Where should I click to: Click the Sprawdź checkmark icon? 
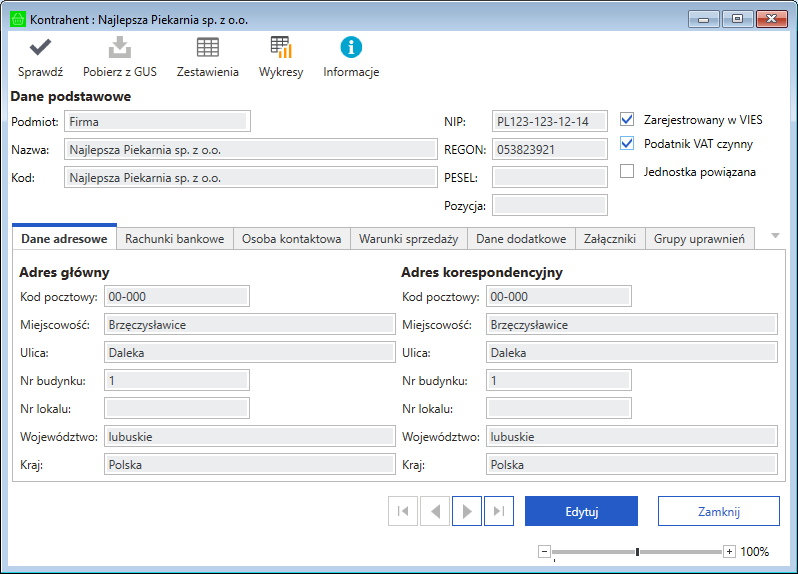point(40,47)
